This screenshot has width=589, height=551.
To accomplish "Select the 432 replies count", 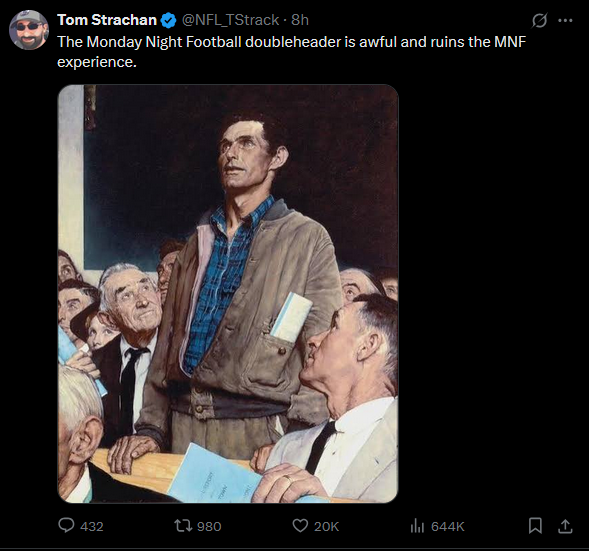I will [x=92, y=526].
